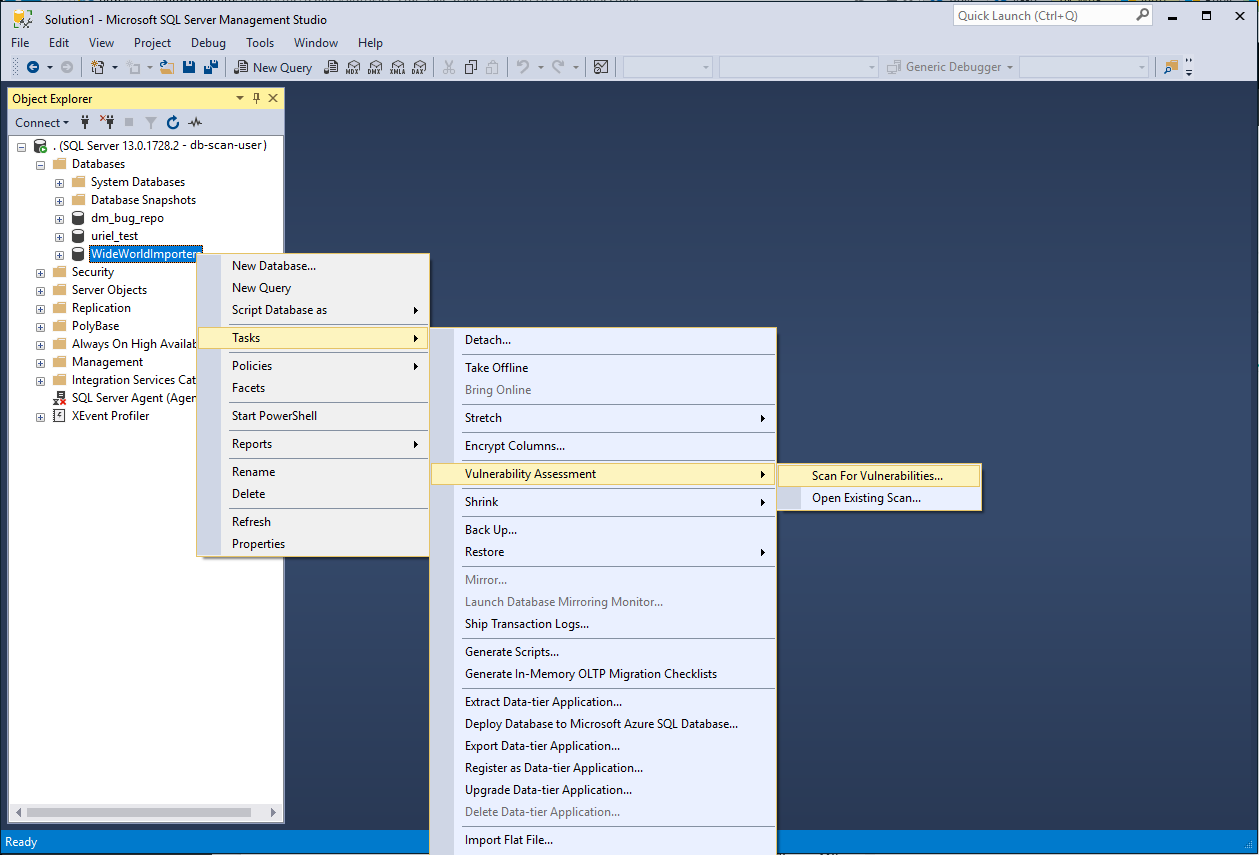Expand the Security folder node
Image resolution: width=1259 pixels, height=855 pixels.
(40, 271)
